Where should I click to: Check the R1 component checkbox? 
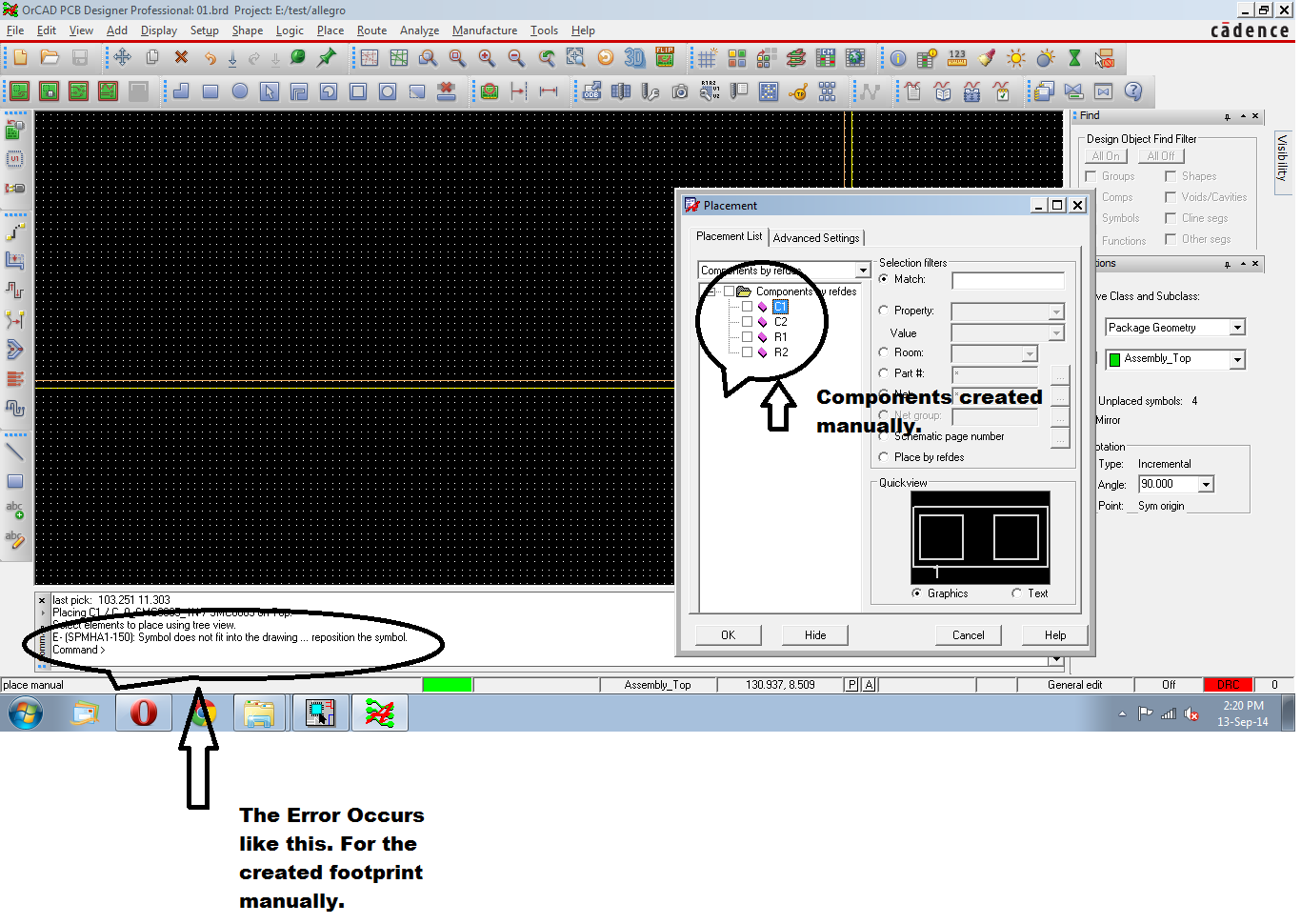(748, 337)
